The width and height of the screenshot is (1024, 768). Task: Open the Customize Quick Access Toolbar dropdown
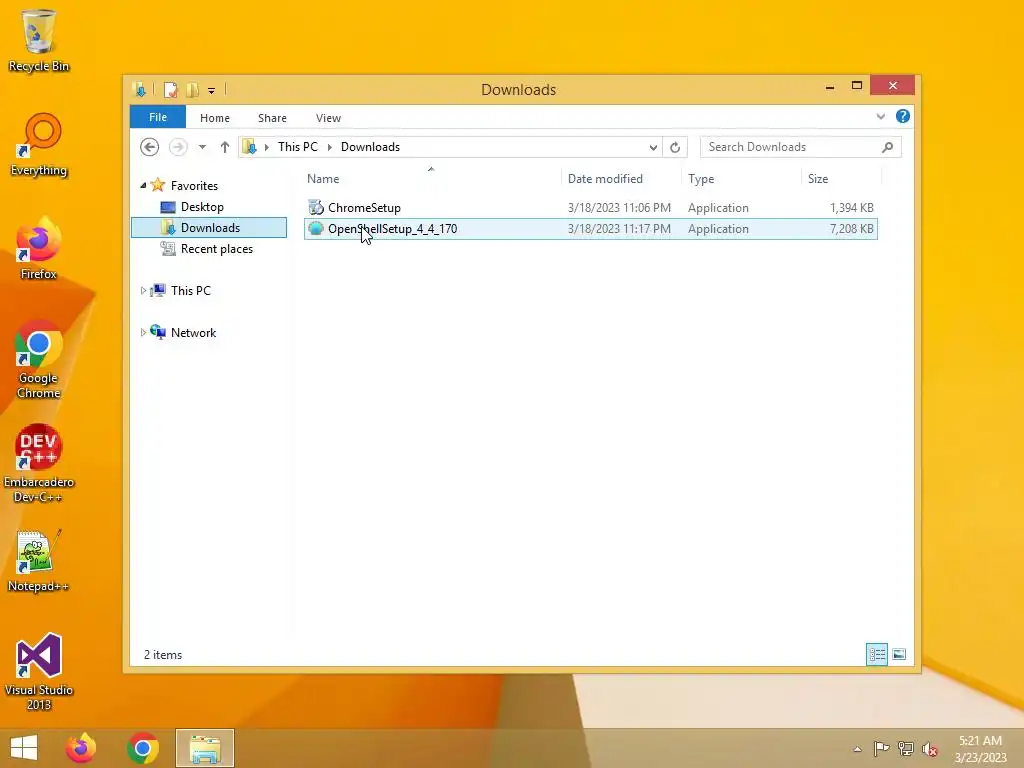pos(212,90)
